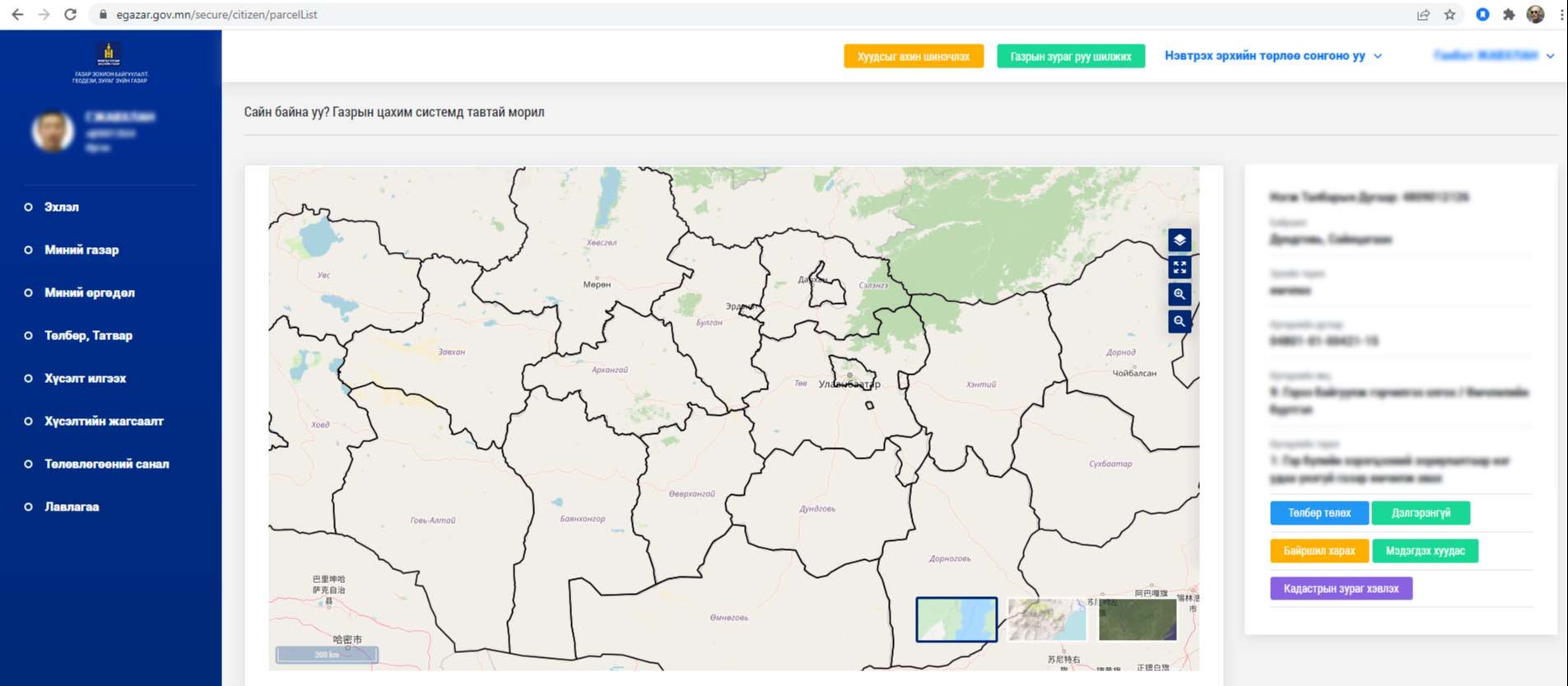Click Дэлгэрэнгүй button
This screenshot has width=1568, height=686.
(x=1421, y=513)
